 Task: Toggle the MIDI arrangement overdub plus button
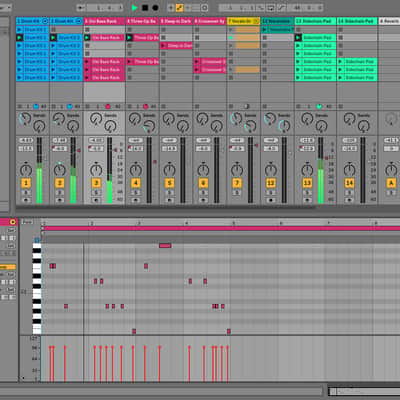coord(171,8)
